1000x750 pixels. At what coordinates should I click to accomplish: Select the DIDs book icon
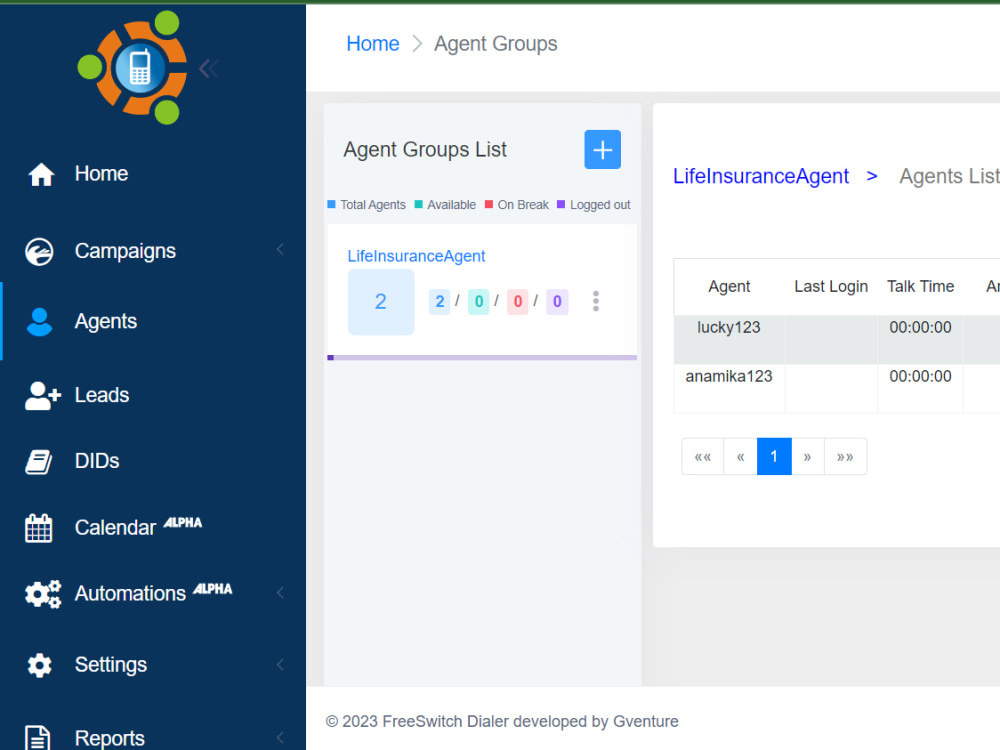(x=40, y=461)
